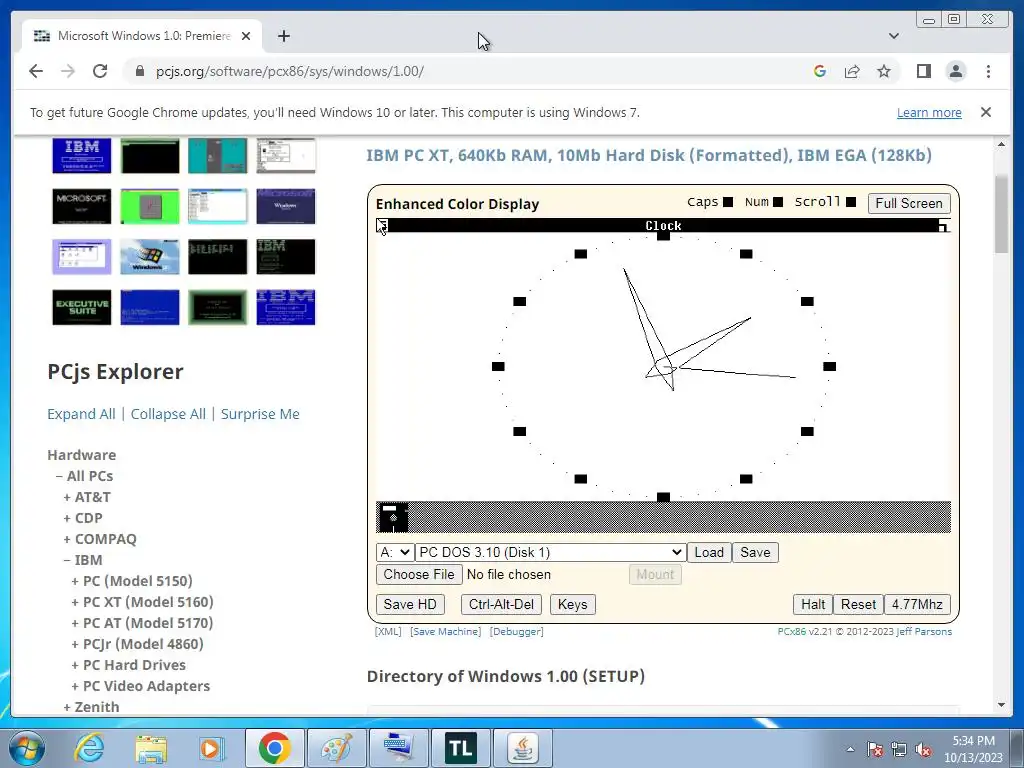The width and height of the screenshot is (1024, 768).
Task: Click the Surprise Me link
Action: point(260,414)
